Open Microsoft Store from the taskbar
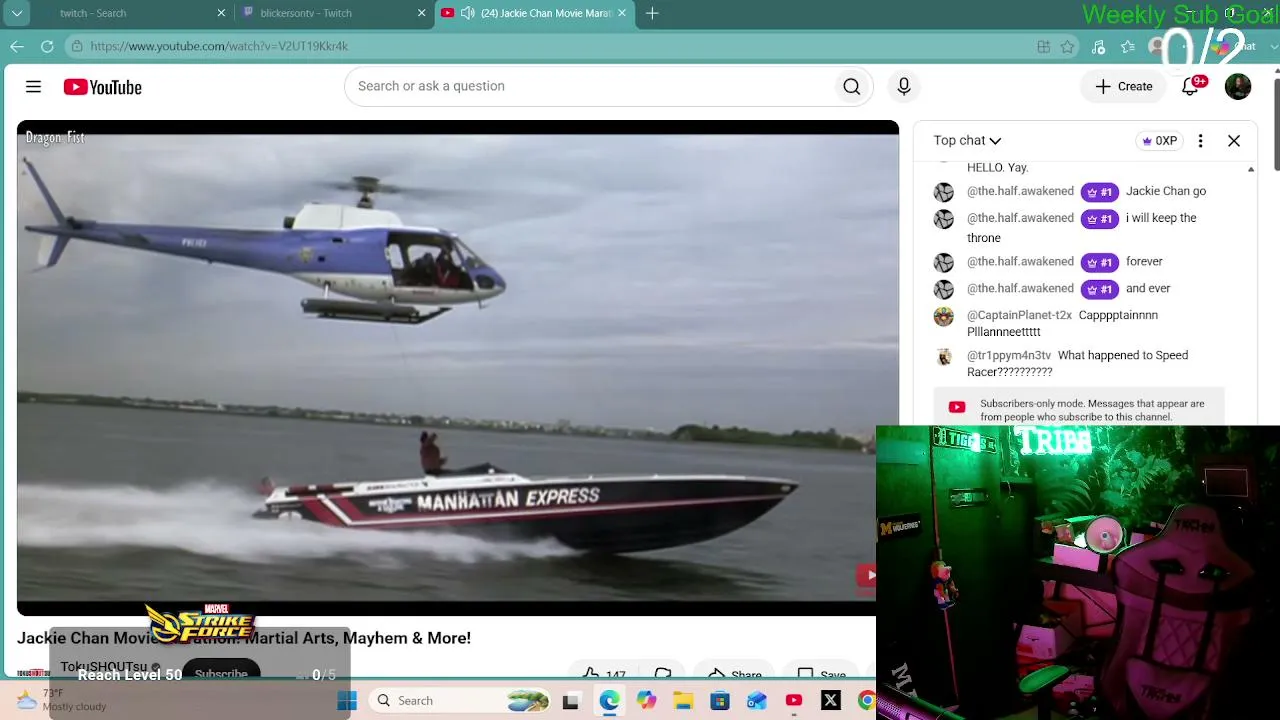 coord(720,701)
